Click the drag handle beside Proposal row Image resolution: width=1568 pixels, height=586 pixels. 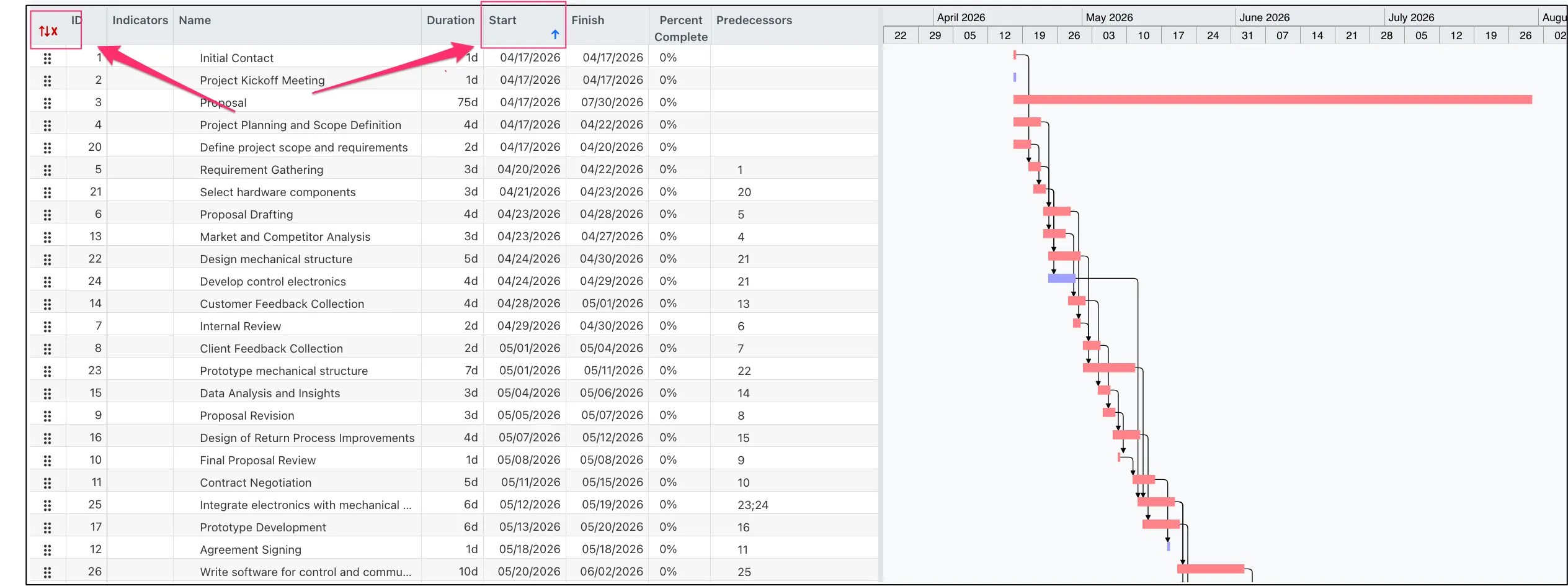(x=47, y=103)
